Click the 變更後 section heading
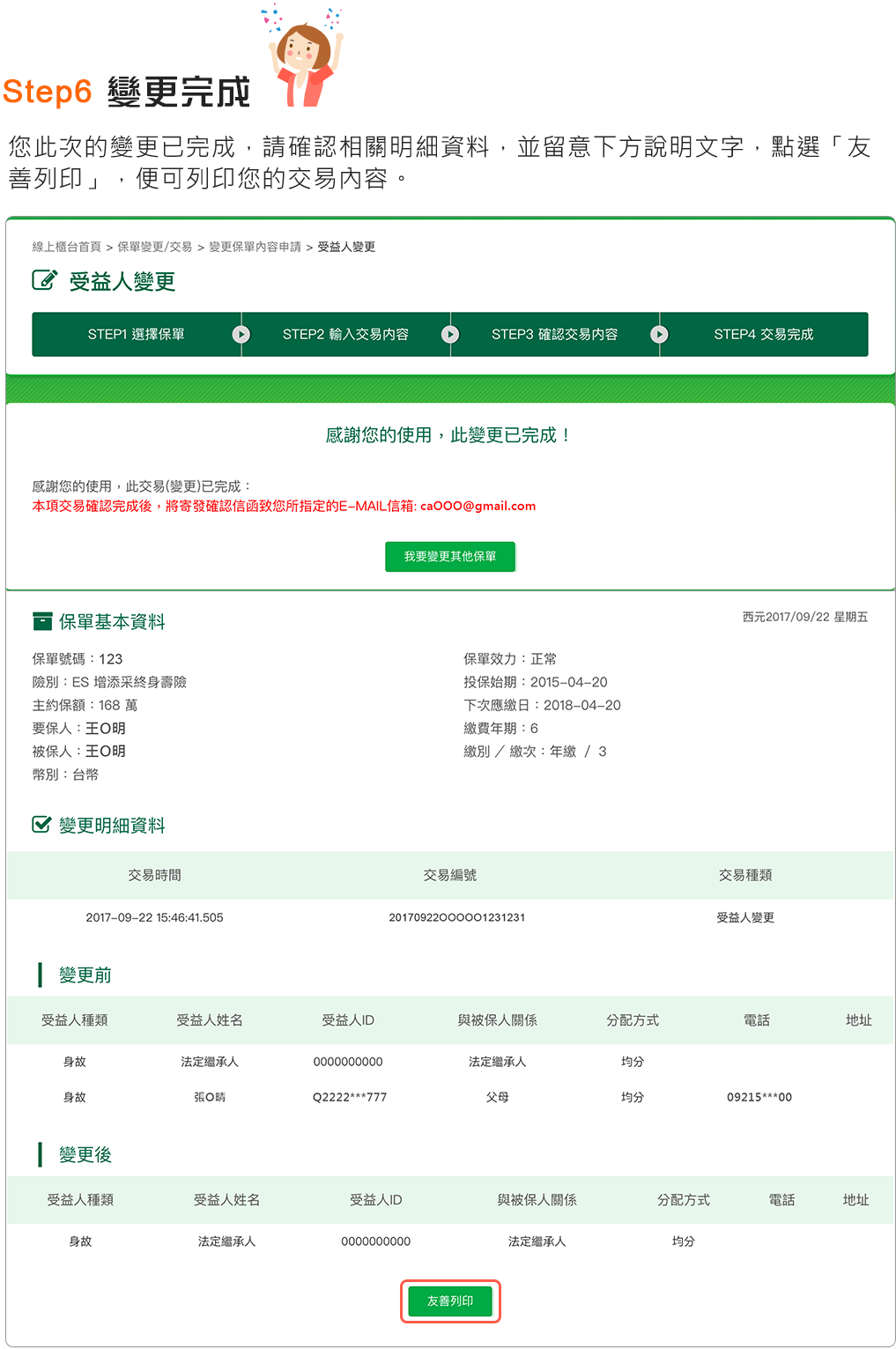Screen dimensions: 896x1349 (x=85, y=1154)
